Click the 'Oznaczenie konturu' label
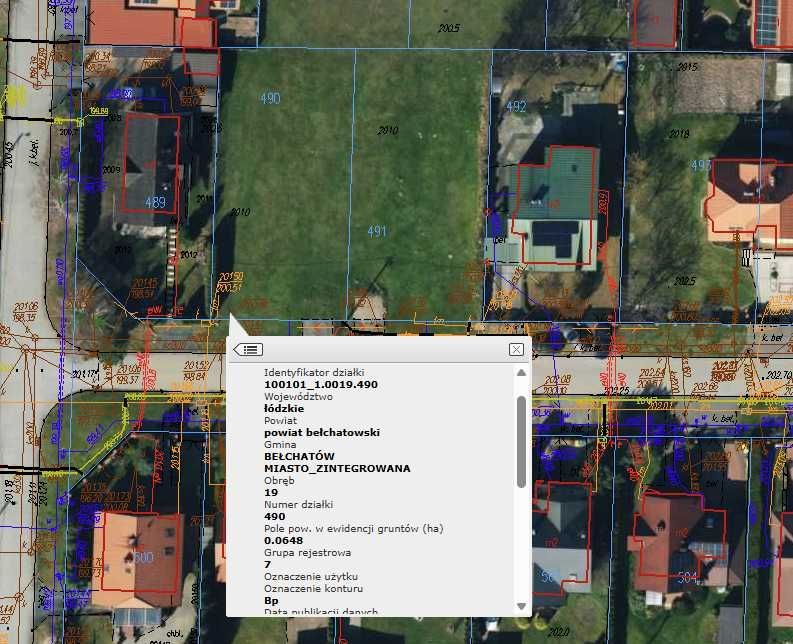Viewport: 793px width, 644px height. click(x=314, y=588)
